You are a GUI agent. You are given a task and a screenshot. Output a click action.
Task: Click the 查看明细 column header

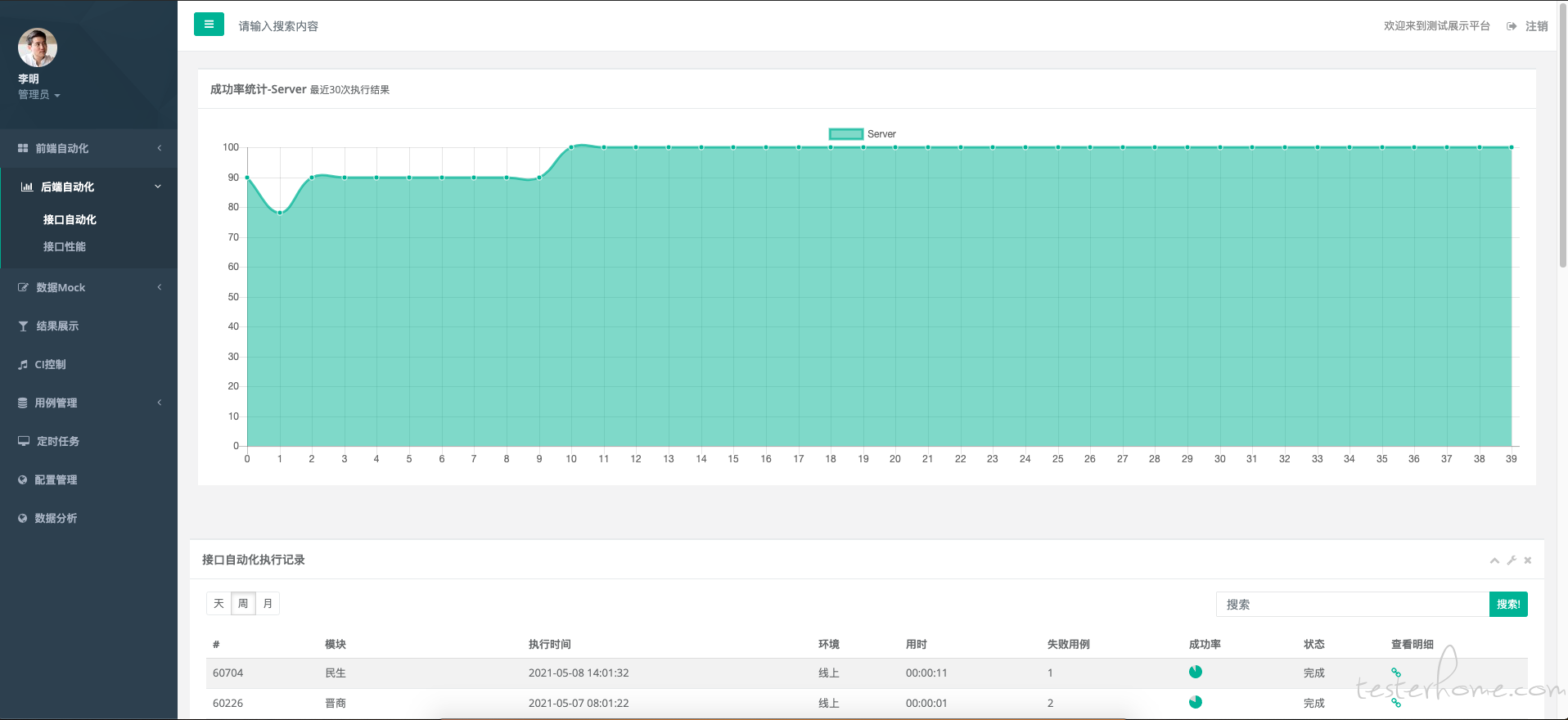pos(1413,645)
